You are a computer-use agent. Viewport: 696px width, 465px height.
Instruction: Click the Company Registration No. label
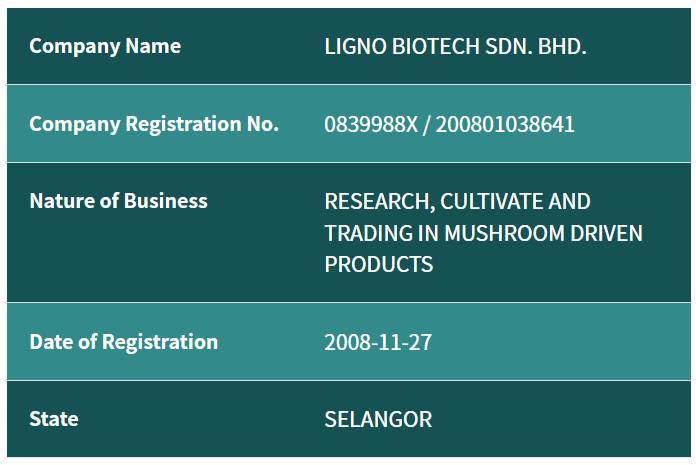[x=154, y=124]
